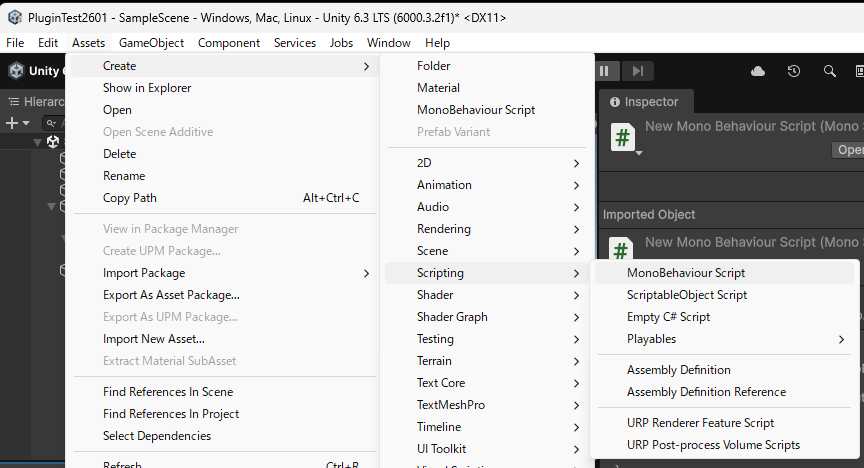This screenshot has width=864, height=468.
Task: Click the Unity logo in the toolbar
Action: pyautogui.click(x=16, y=71)
